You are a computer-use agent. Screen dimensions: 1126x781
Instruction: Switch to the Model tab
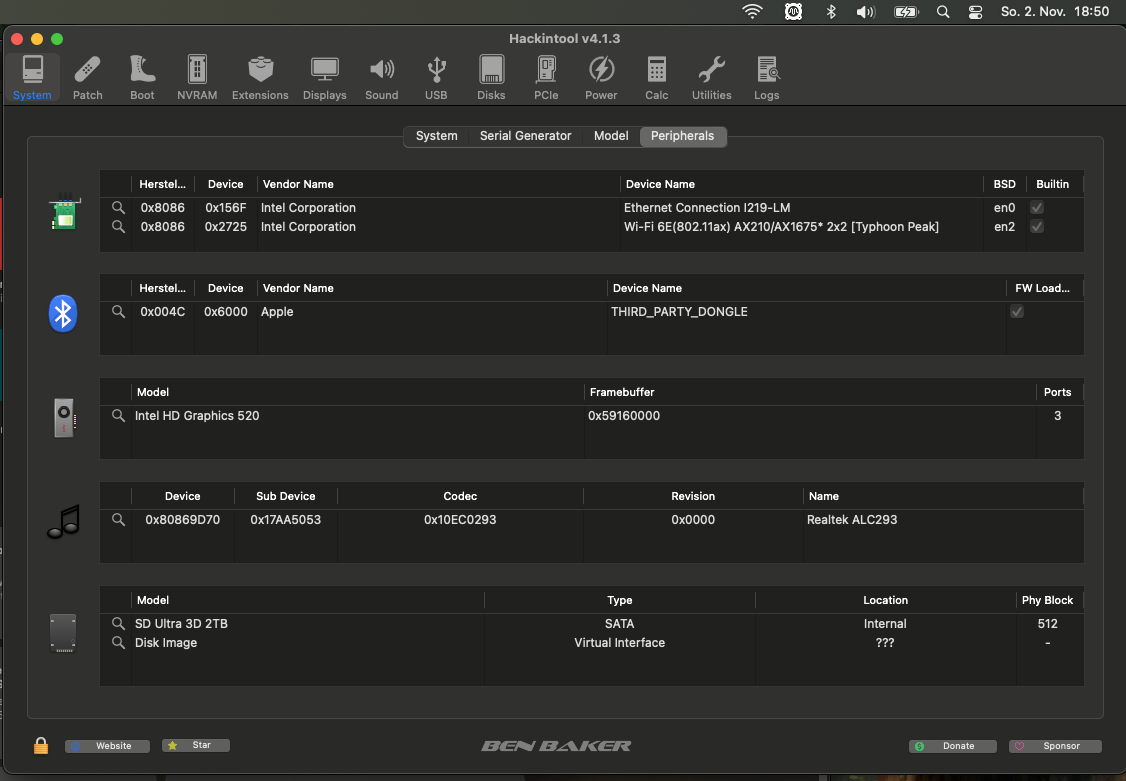(x=611, y=136)
